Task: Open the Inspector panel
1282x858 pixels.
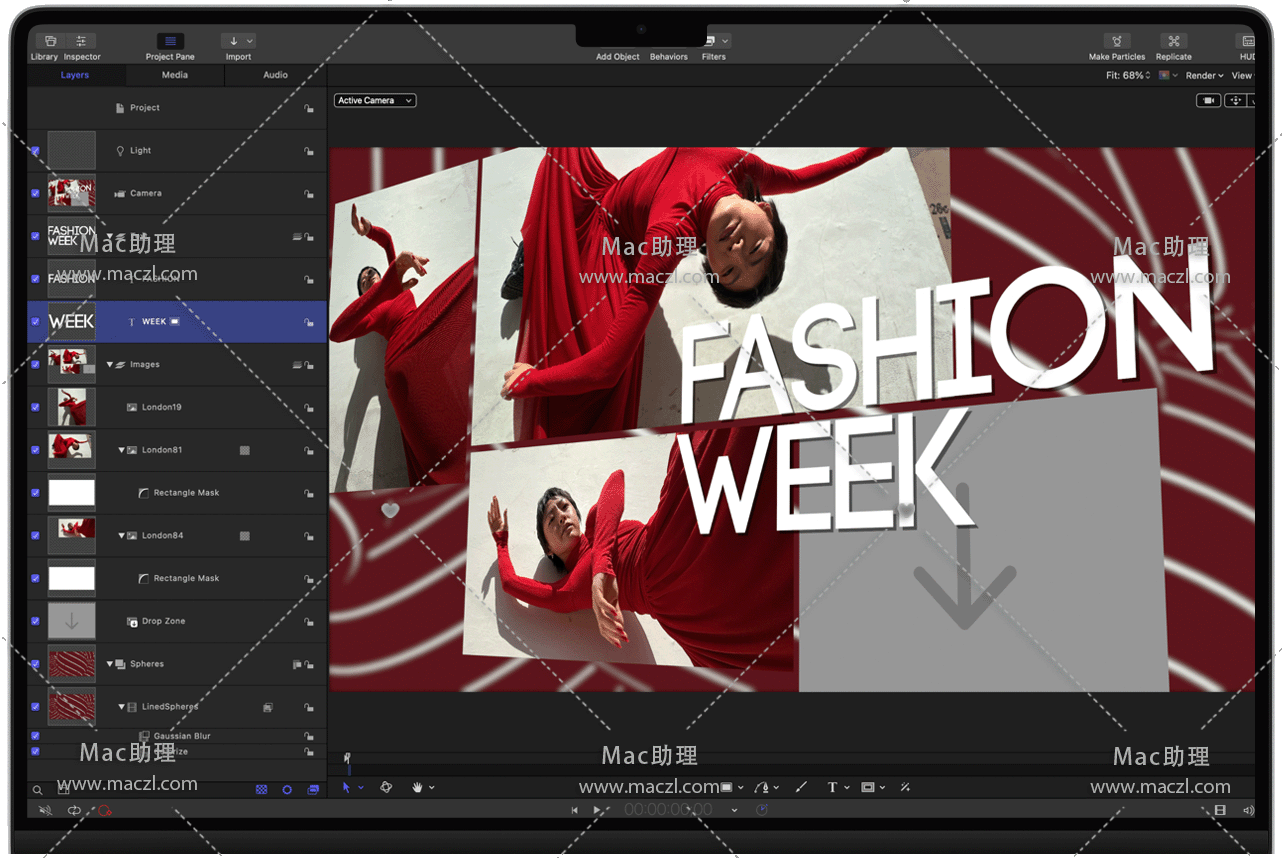Action: pos(82,42)
